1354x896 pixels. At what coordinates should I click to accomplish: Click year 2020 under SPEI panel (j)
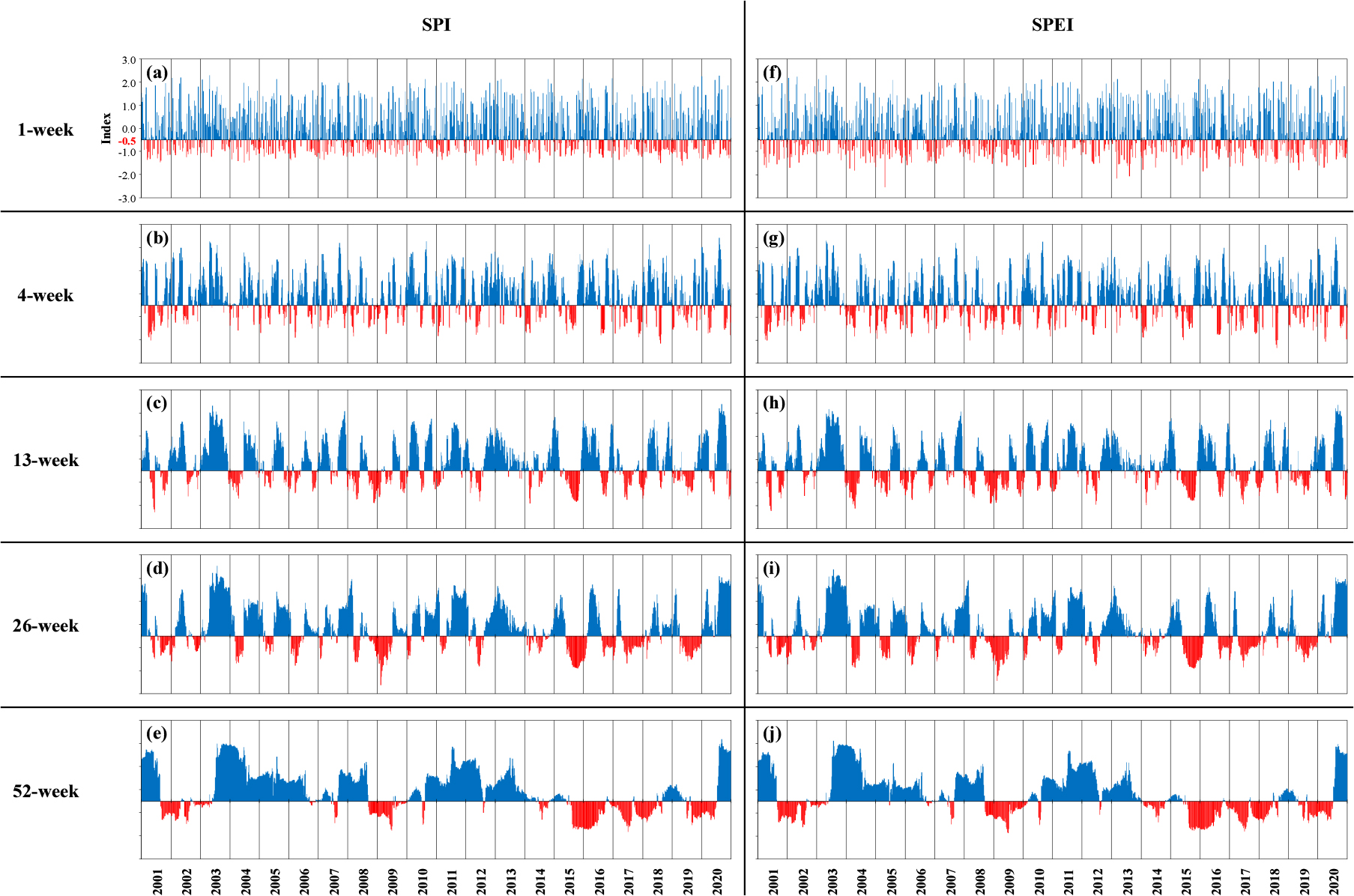pyautogui.click(x=1334, y=881)
